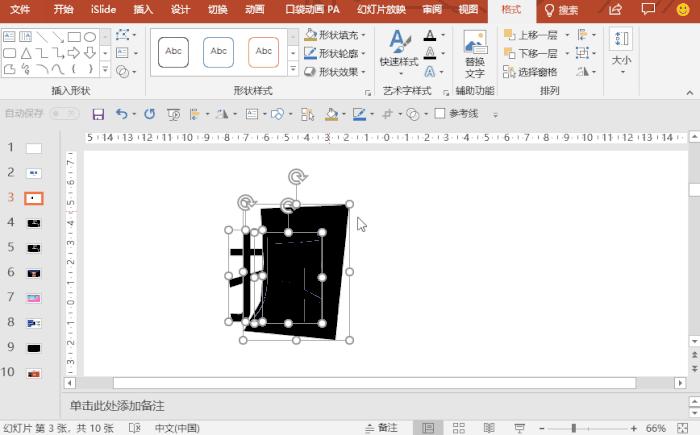
Task: Switch to the 动画 animations tab
Action: coord(254,9)
